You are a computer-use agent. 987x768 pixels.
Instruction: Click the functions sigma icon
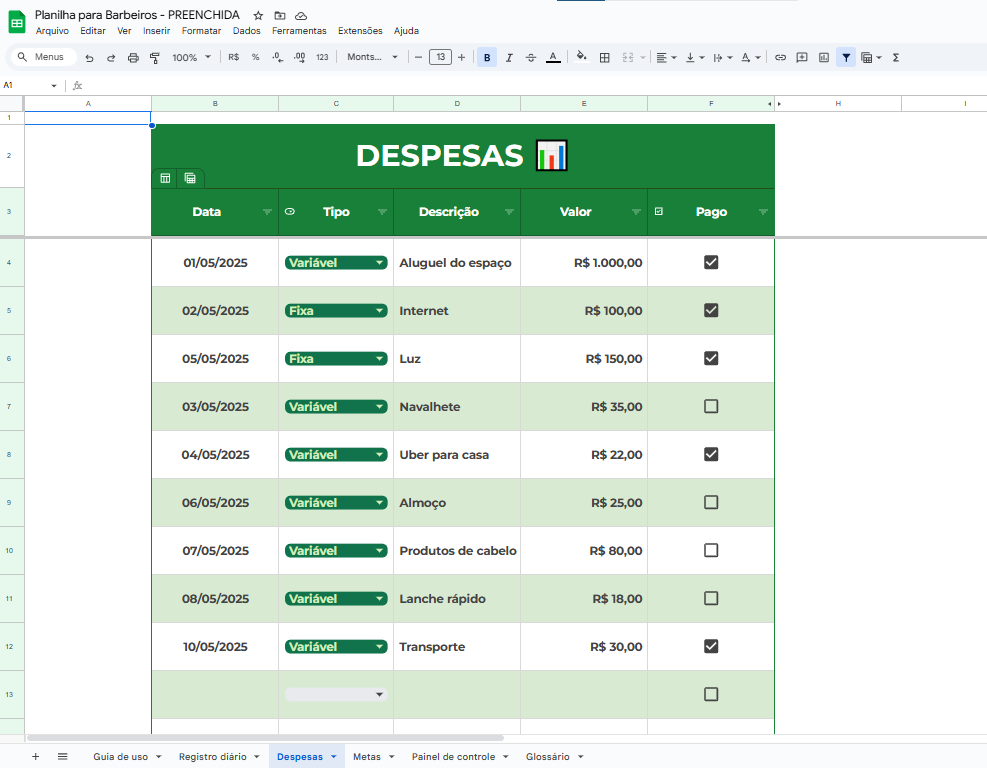(x=895, y=57)
